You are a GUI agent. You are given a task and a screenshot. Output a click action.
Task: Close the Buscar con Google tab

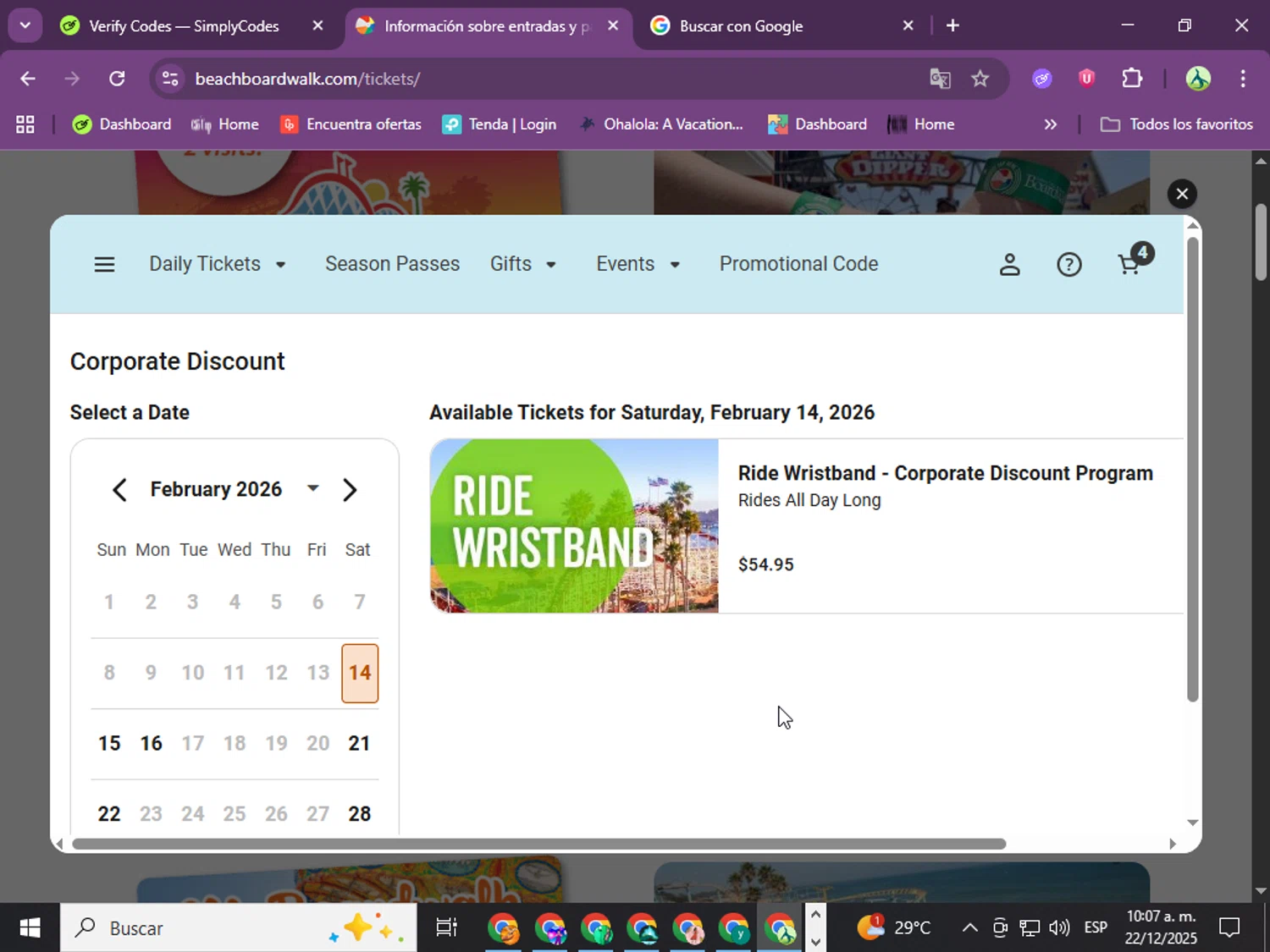pos(908,25)
